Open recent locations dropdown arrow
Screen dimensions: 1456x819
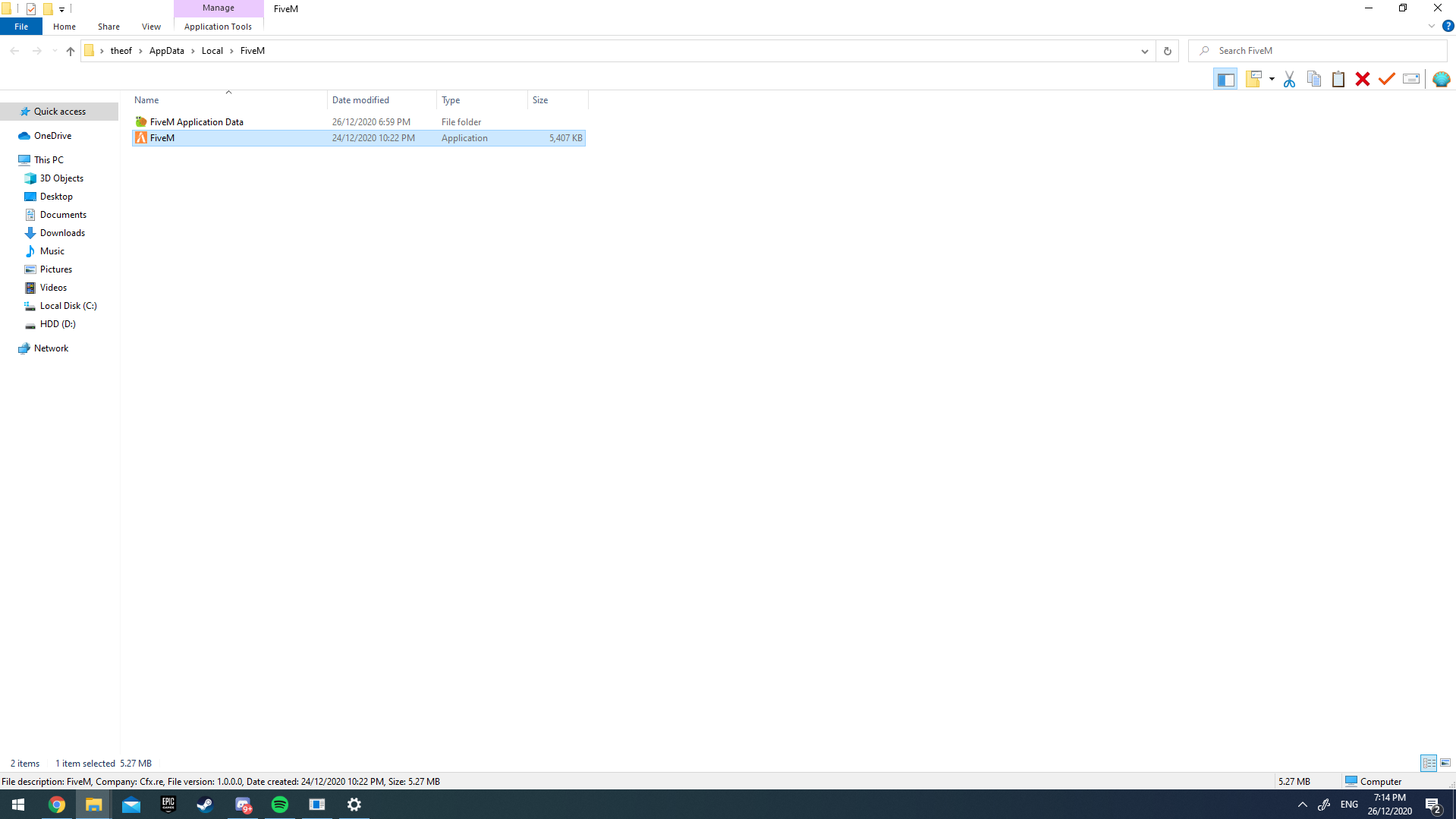(55, 51)
